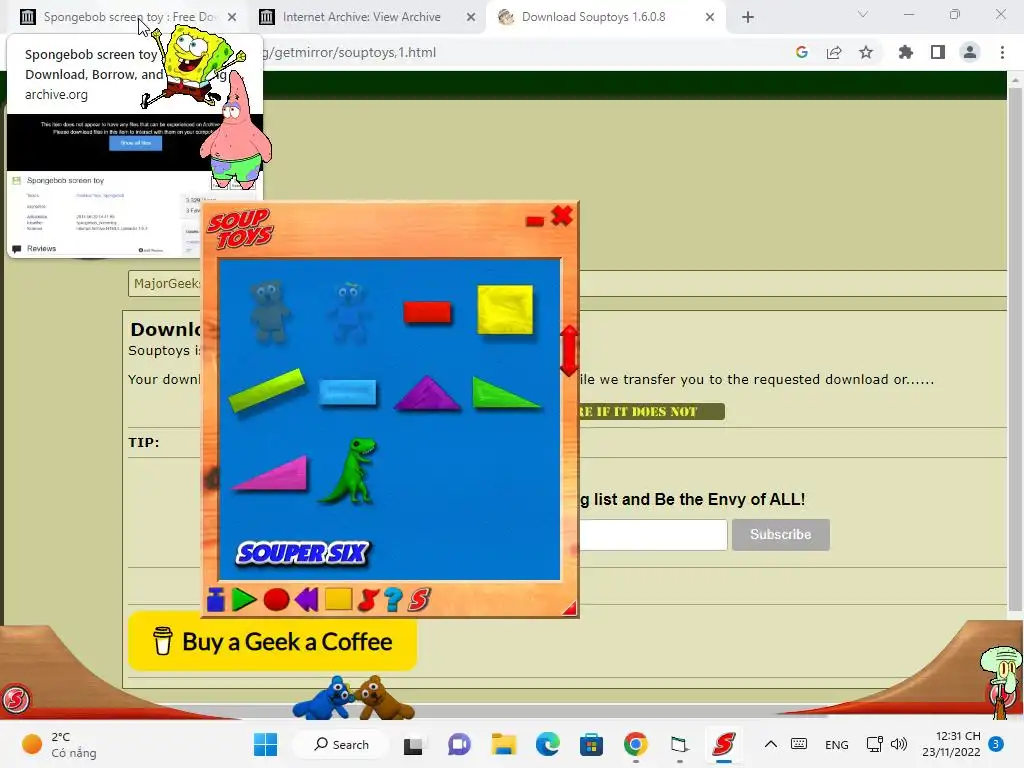Open taskbar Search box
The height and width of the screenshot is (768, 1024).
(x=342, y=744)
